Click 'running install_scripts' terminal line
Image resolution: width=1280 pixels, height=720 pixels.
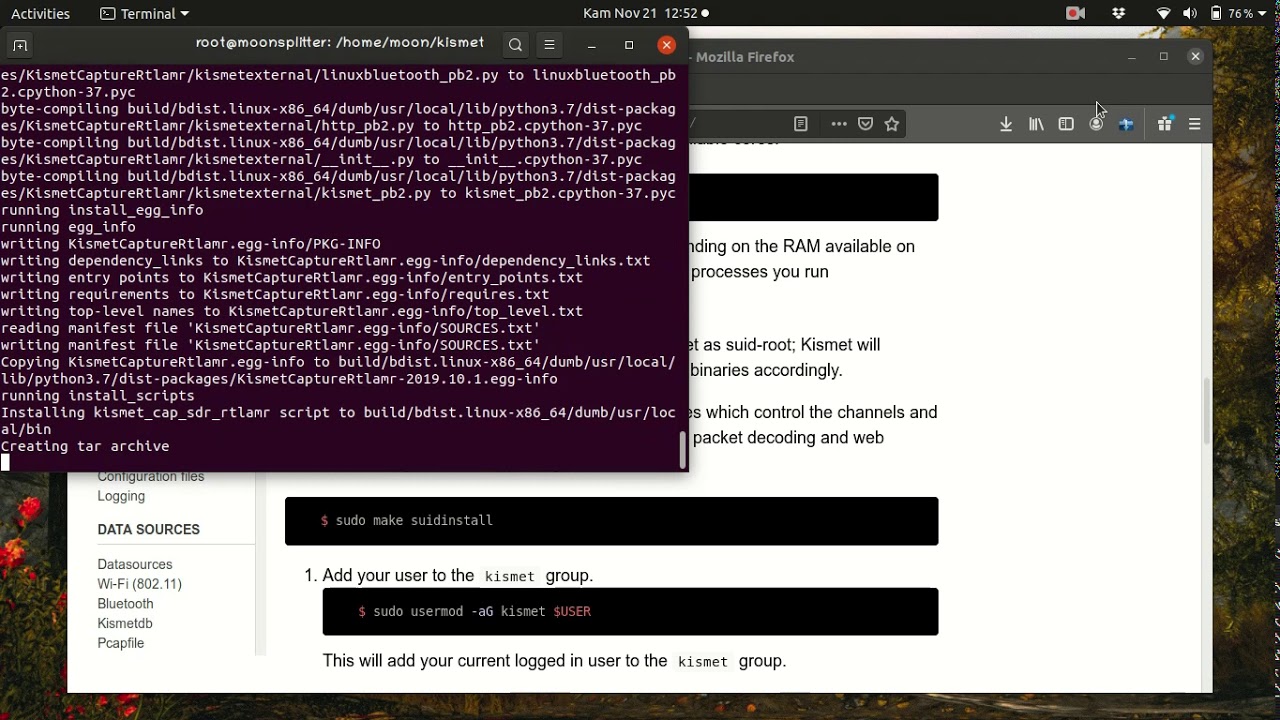(x=98, y=396)
